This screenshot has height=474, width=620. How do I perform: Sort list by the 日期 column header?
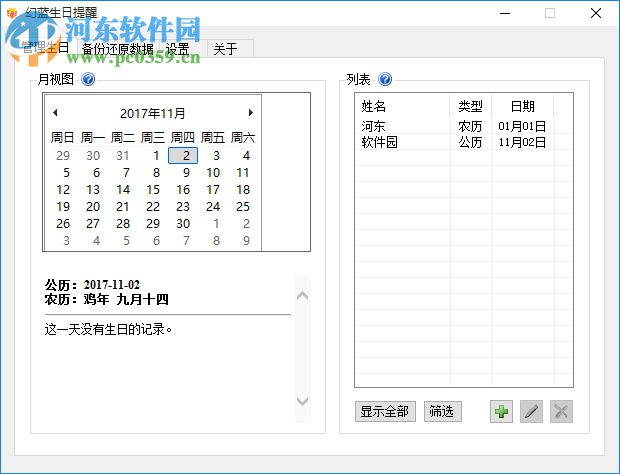(x=523, y=106)
